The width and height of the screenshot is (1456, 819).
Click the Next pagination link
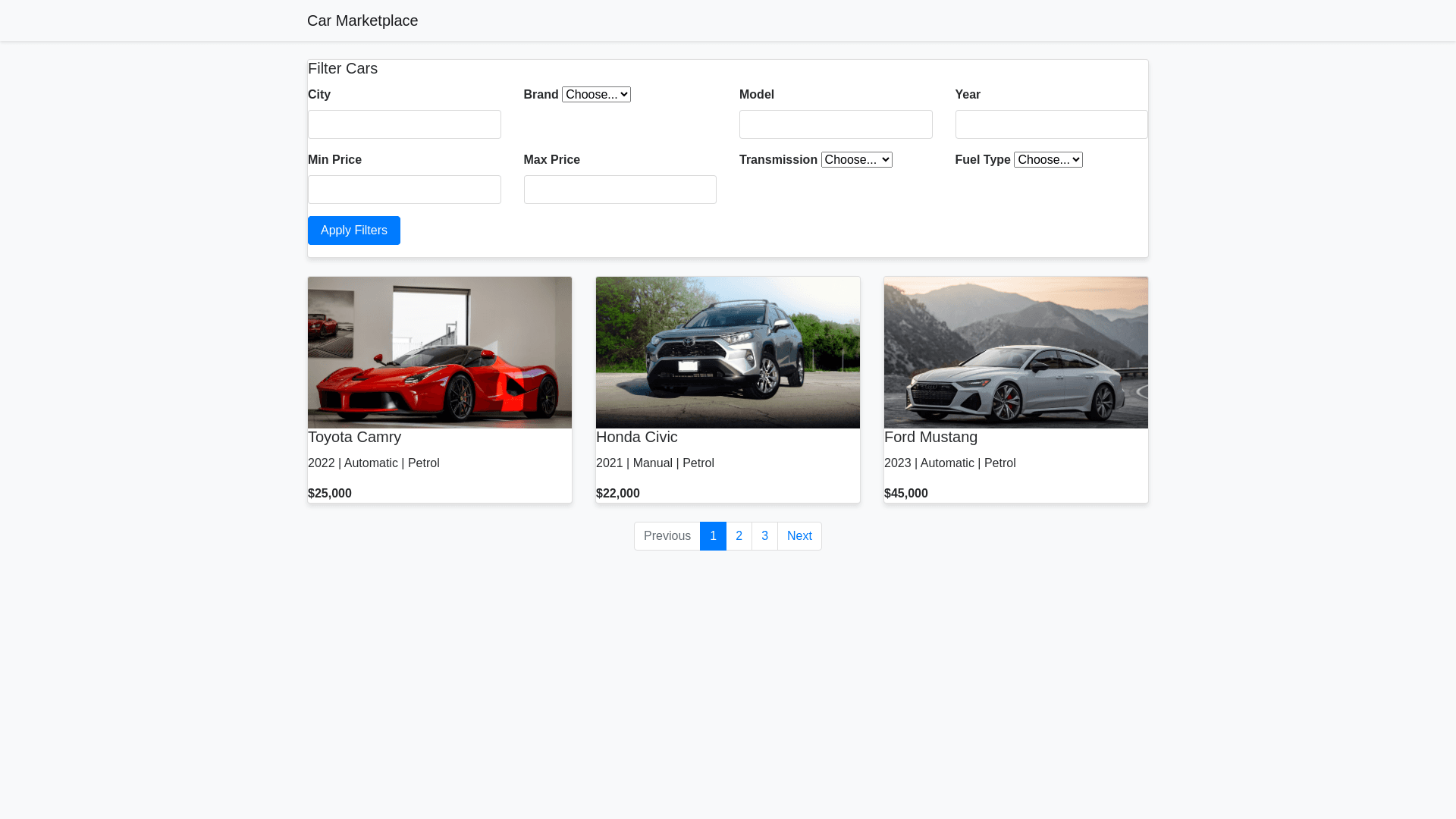pos(799,536)
